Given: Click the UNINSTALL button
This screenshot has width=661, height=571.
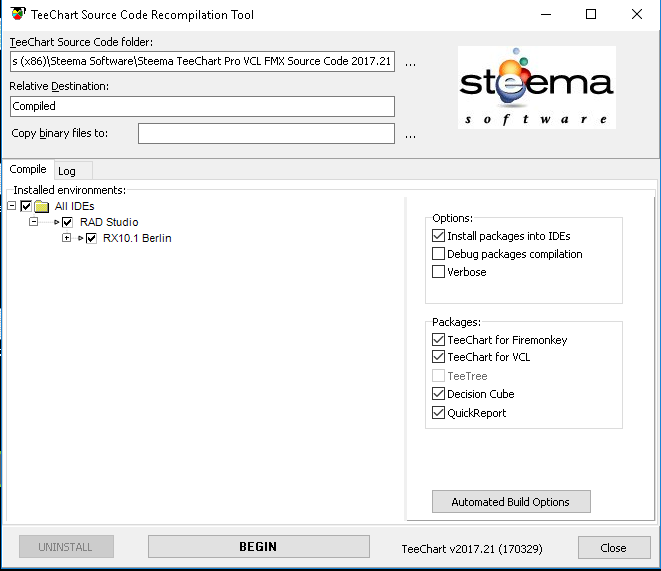Looking at the screenshot, I should pos(66,547).
